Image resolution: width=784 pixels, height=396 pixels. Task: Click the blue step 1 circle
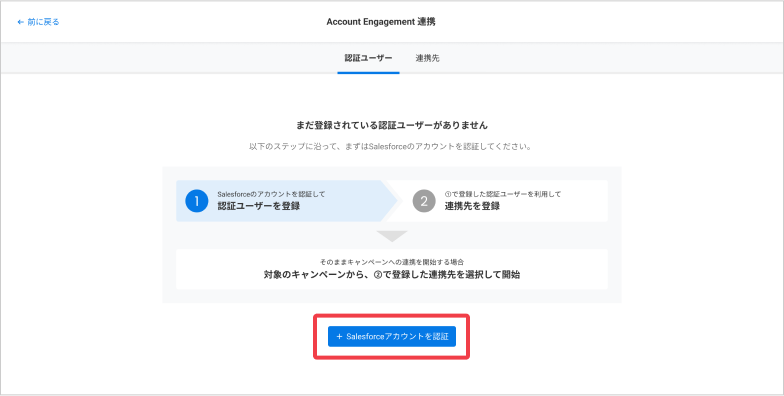coord(196,201)
